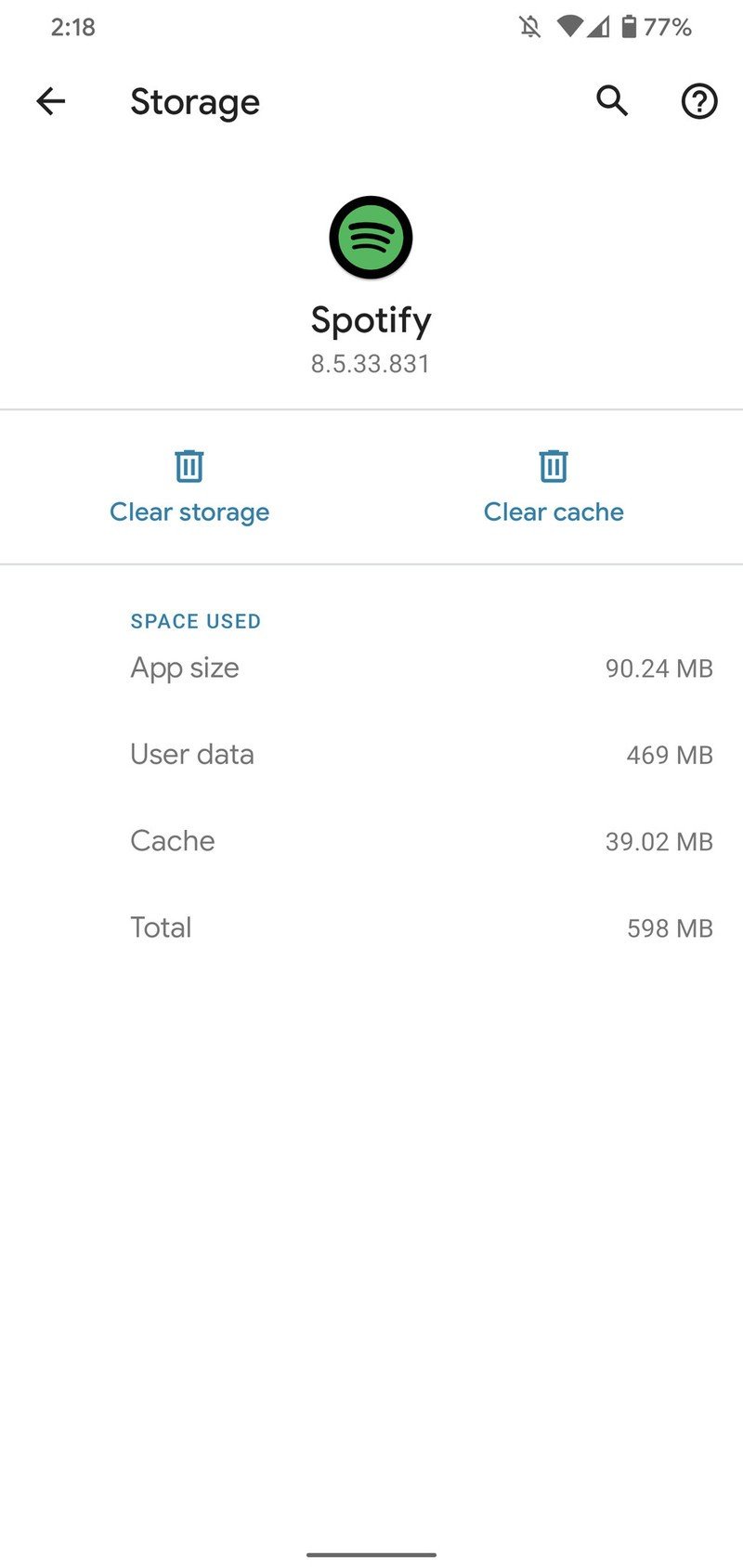
Task: Tap the Spotify version number 8.5.33.831
Action: point(370,363)
